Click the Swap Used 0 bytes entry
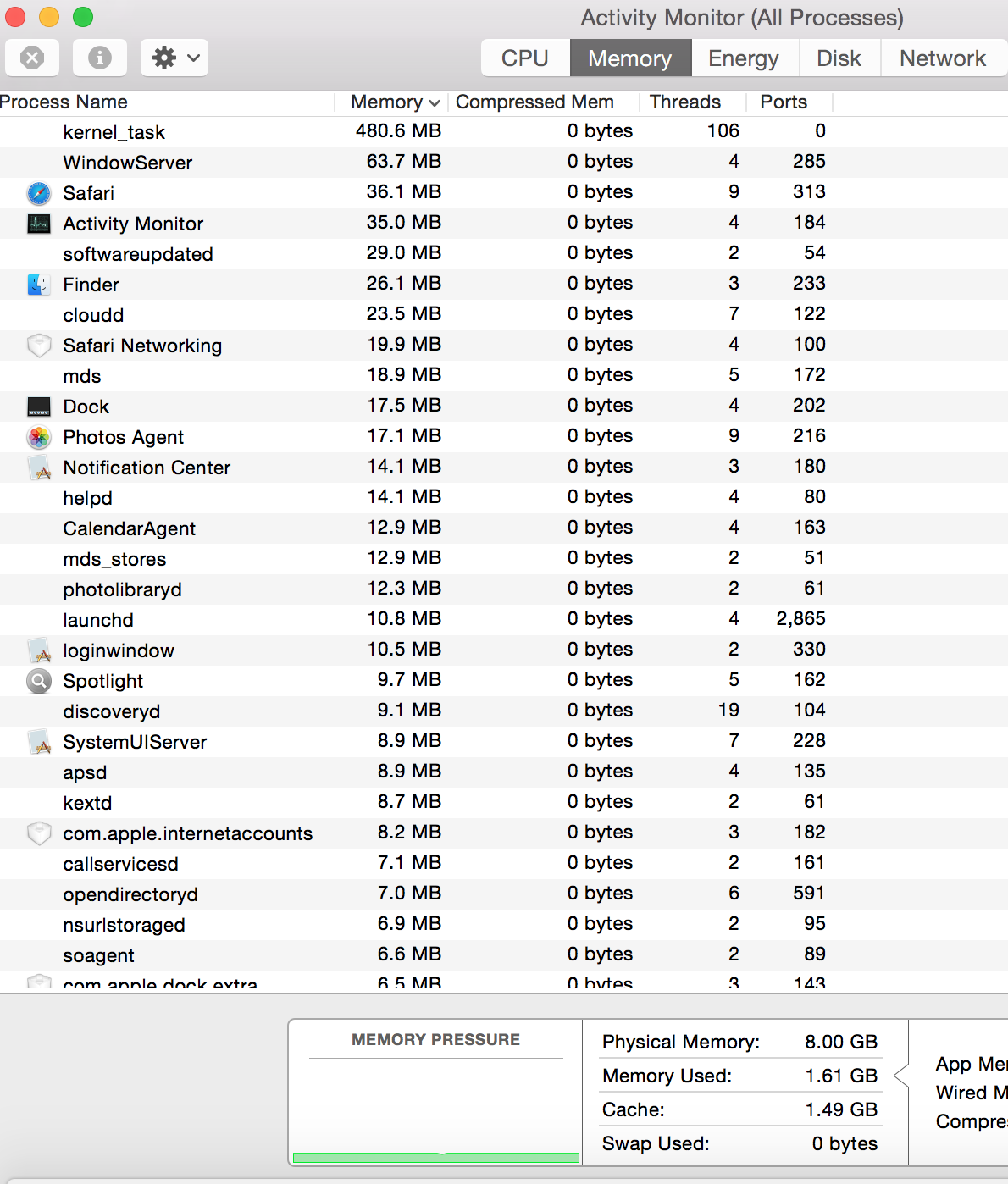 [x=740, y=1143]
